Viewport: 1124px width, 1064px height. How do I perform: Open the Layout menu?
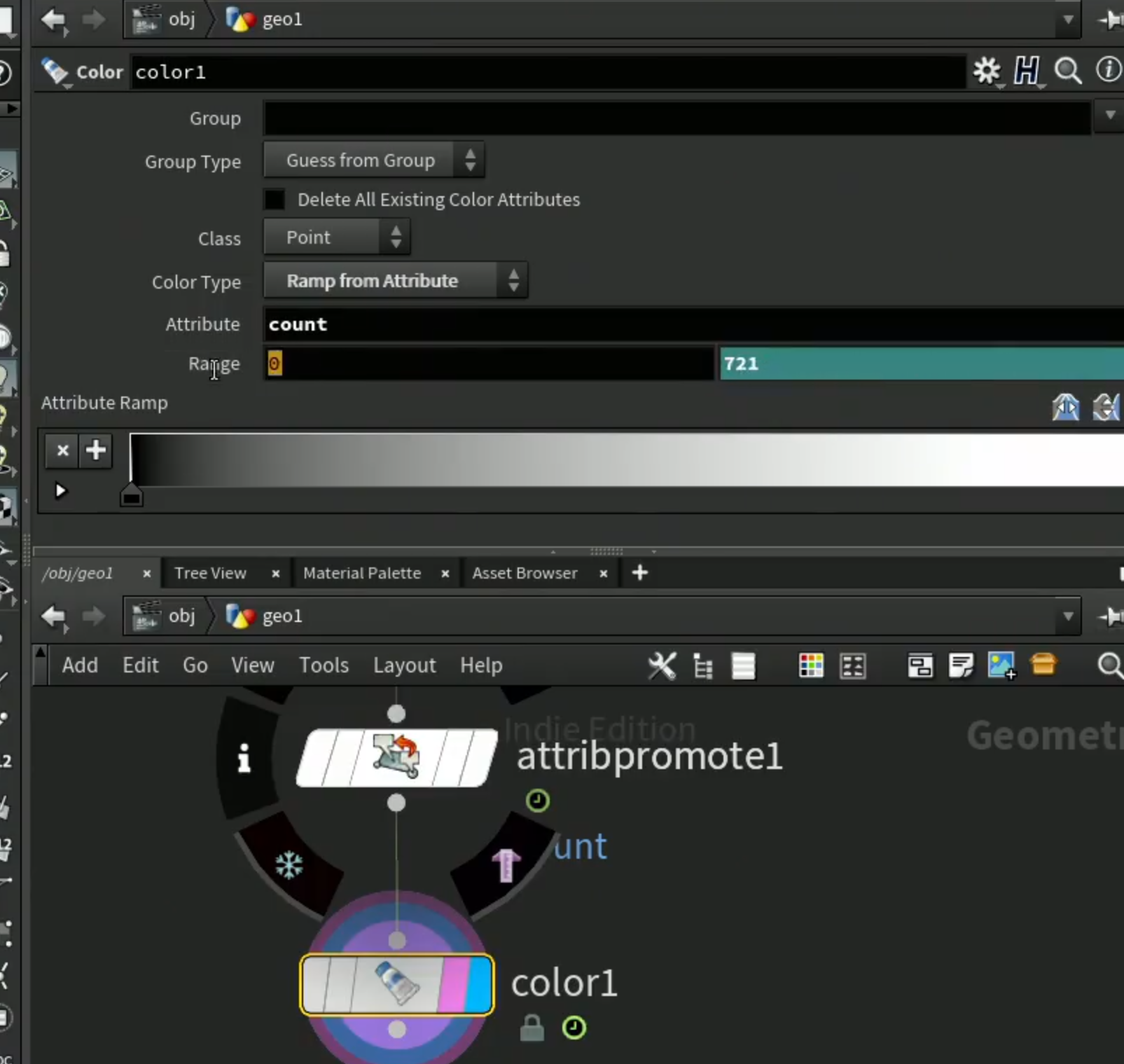click(x=404, y=665)
